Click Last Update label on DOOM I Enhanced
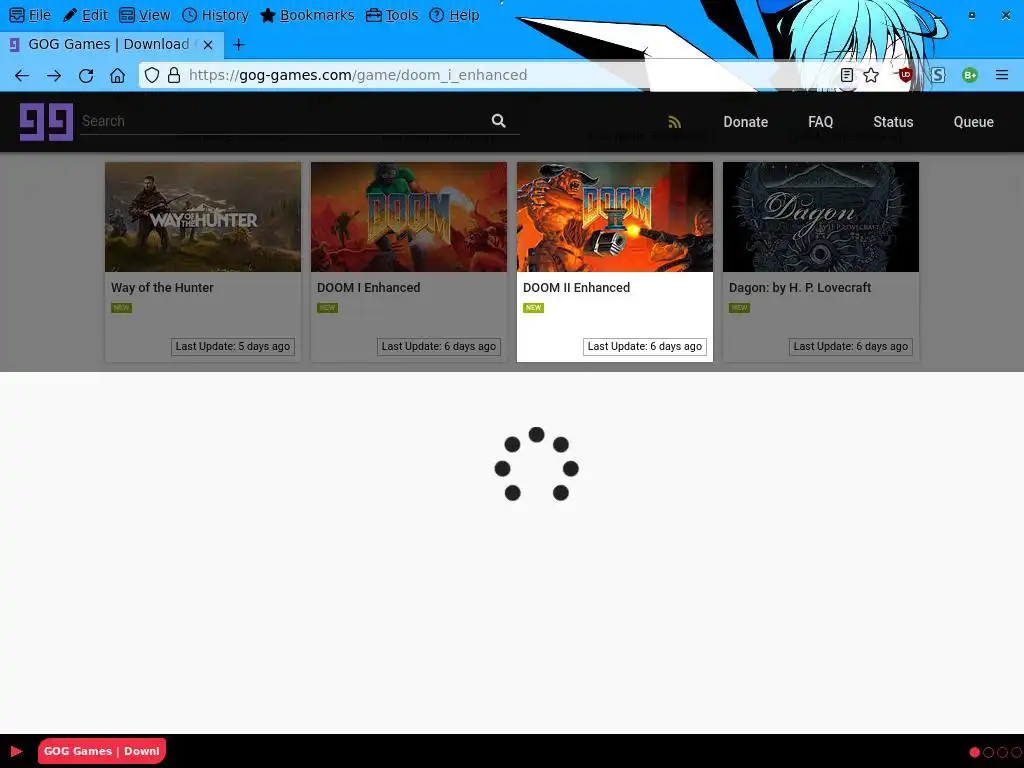Image resolution: width=1024 pixels, height=768 pixels. click(x=439, y=347)
